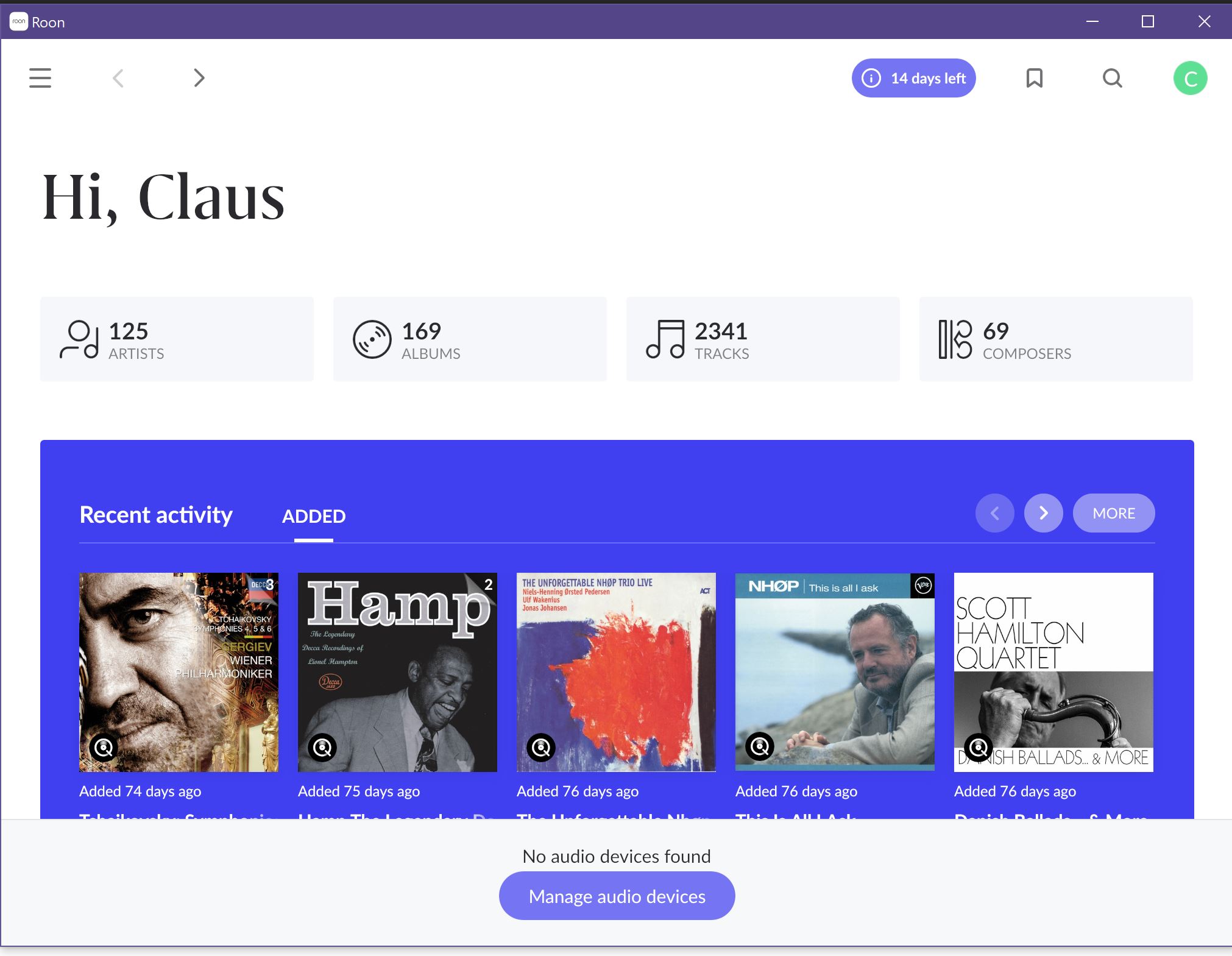Open The Unforgettable NHØP Trio Live cover
The height and width of the screenshot is (956, 1232).
(x=616, y=672)
